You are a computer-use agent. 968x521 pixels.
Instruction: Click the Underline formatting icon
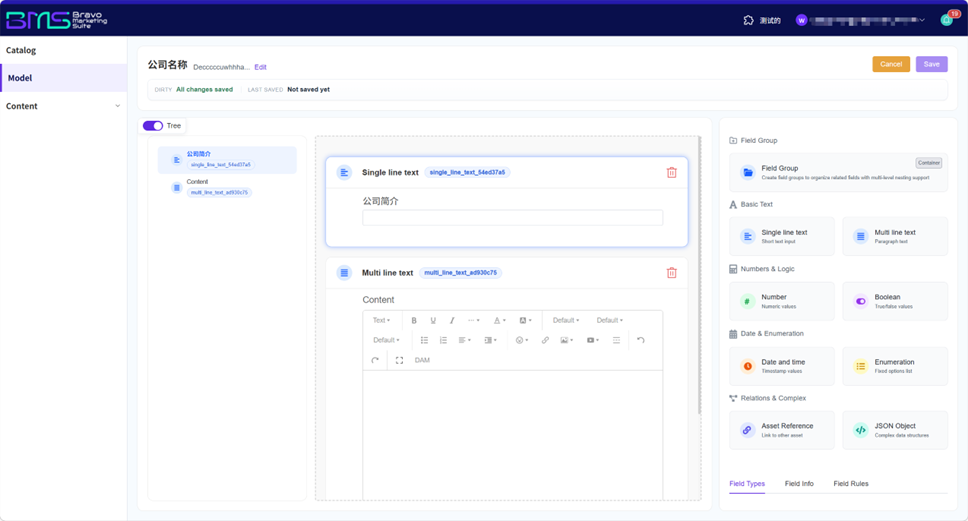(433, 320)
